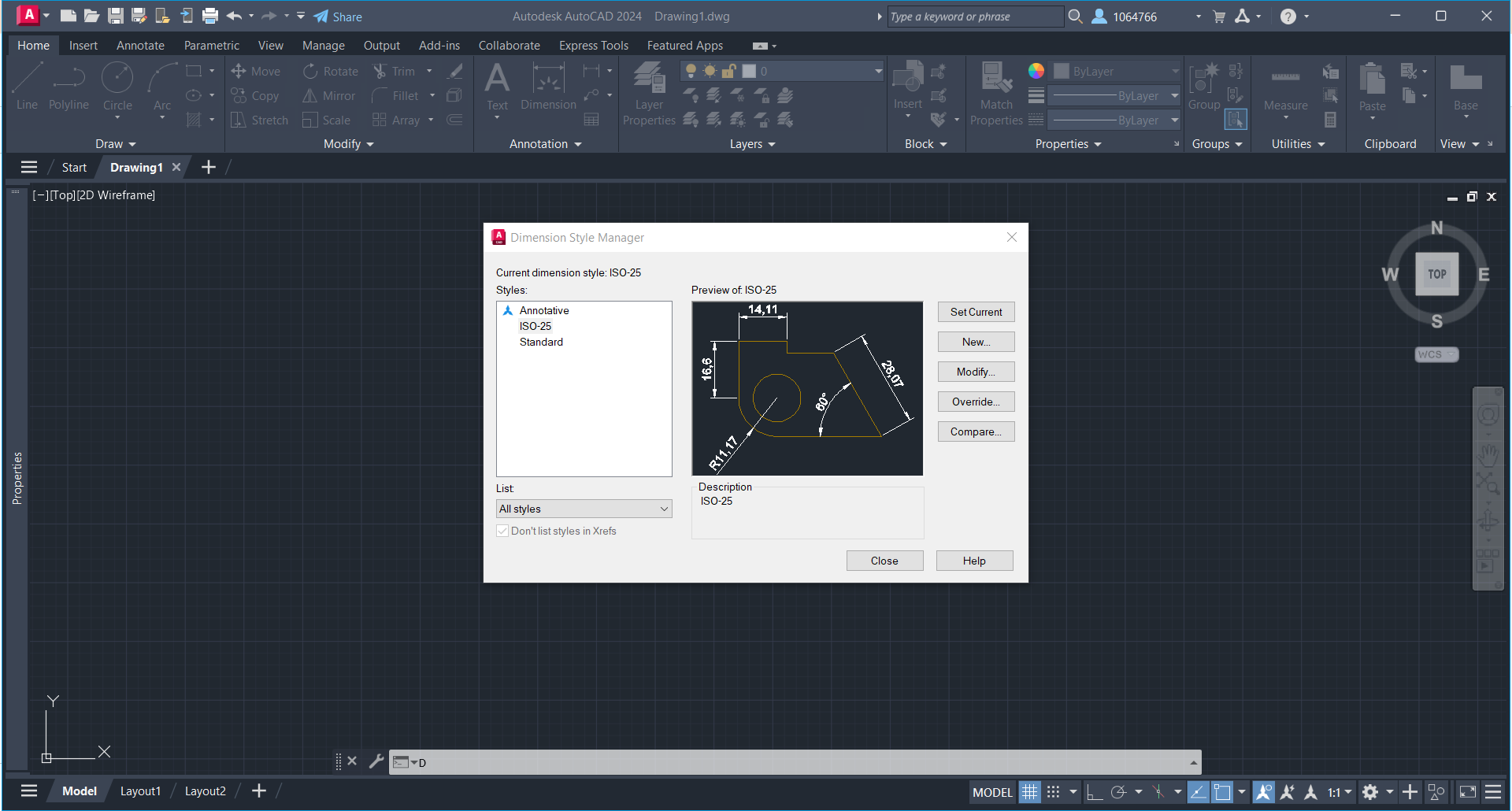Select the Standard style in Styles list

[x=541, y=342]
